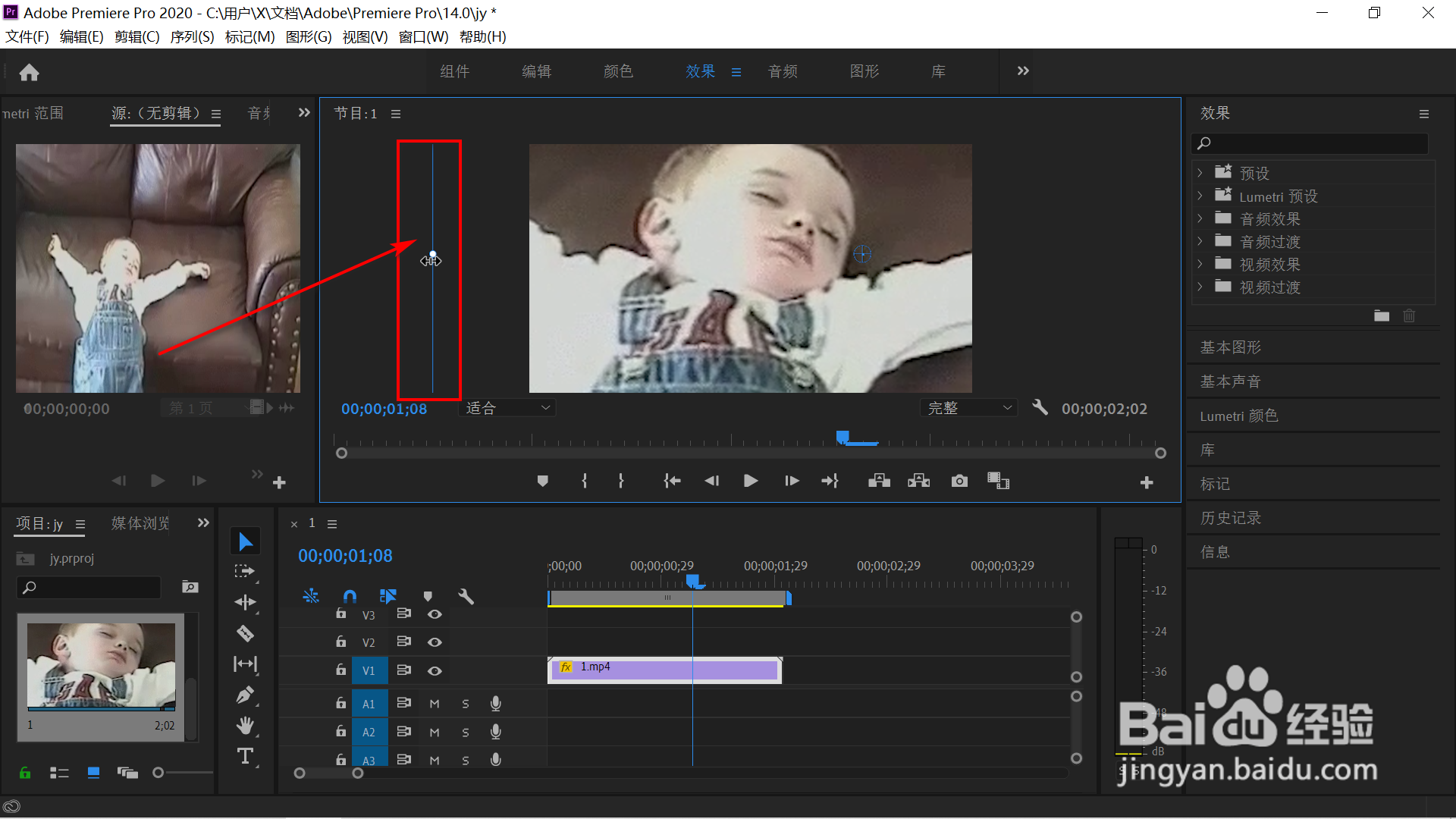Toggle V1 track output eye
1456x819 pixels.
pyautogui.click(x=435, y=670)
